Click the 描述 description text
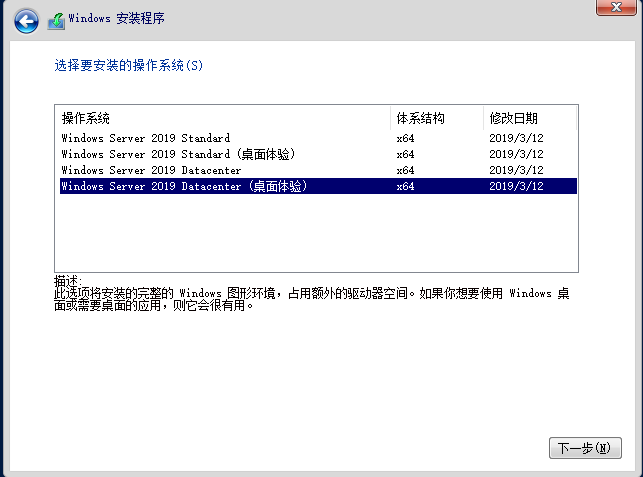Image resolution: width=643 pixels, height=477 pixels. 312,294
